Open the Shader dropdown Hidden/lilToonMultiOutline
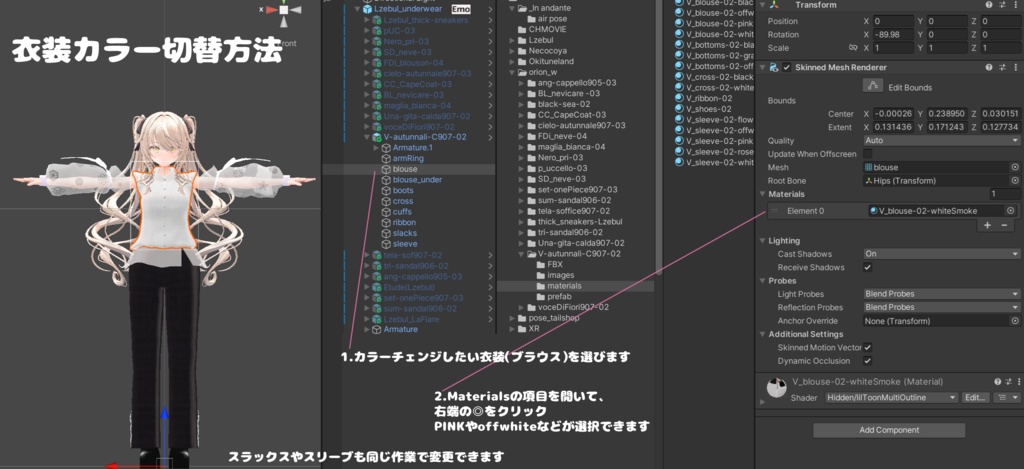The width and height of the screenshot is (1024, 469). pos(891,398)
